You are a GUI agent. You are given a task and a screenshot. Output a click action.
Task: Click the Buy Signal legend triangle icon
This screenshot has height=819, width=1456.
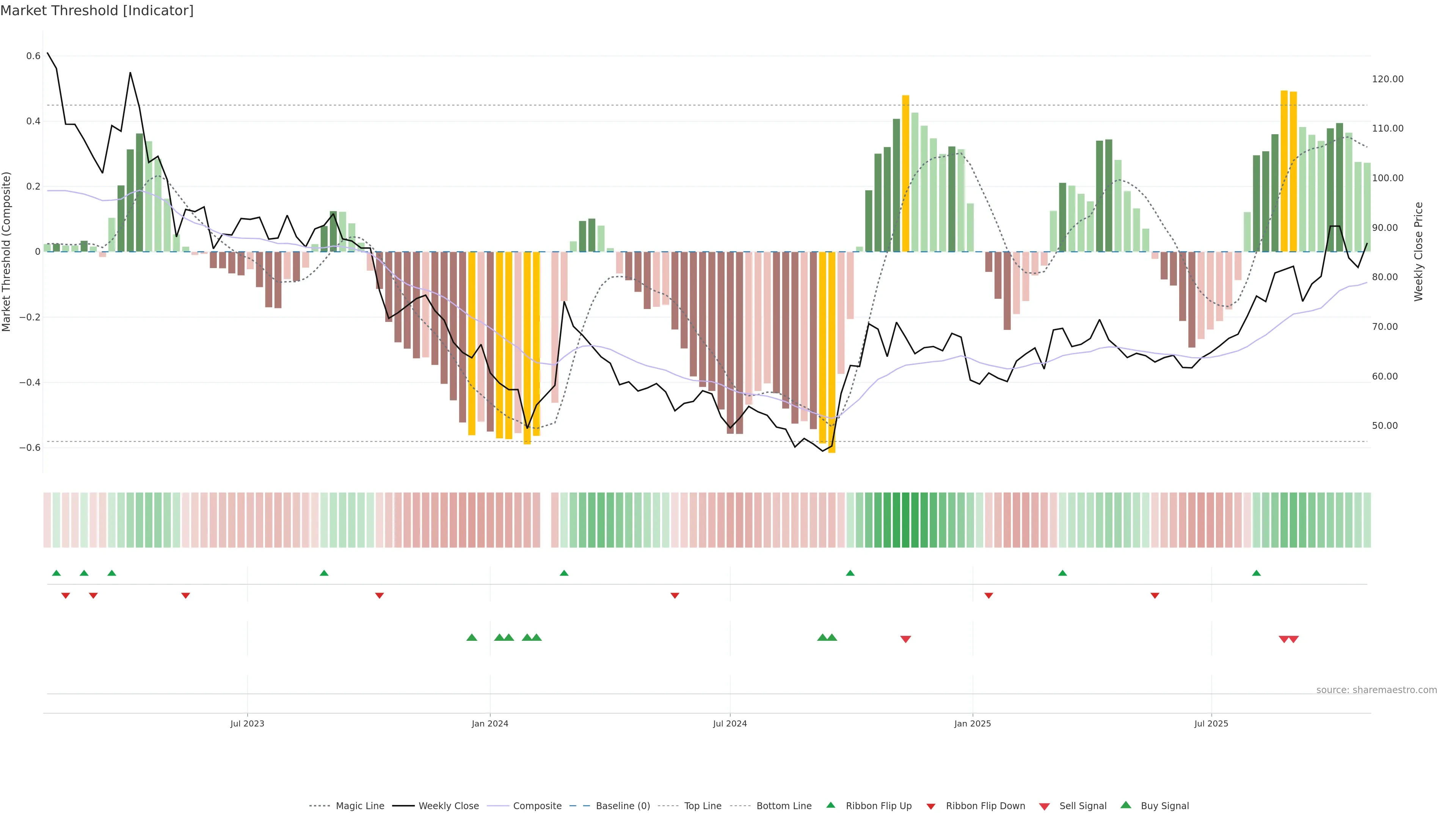[1126, 805]
